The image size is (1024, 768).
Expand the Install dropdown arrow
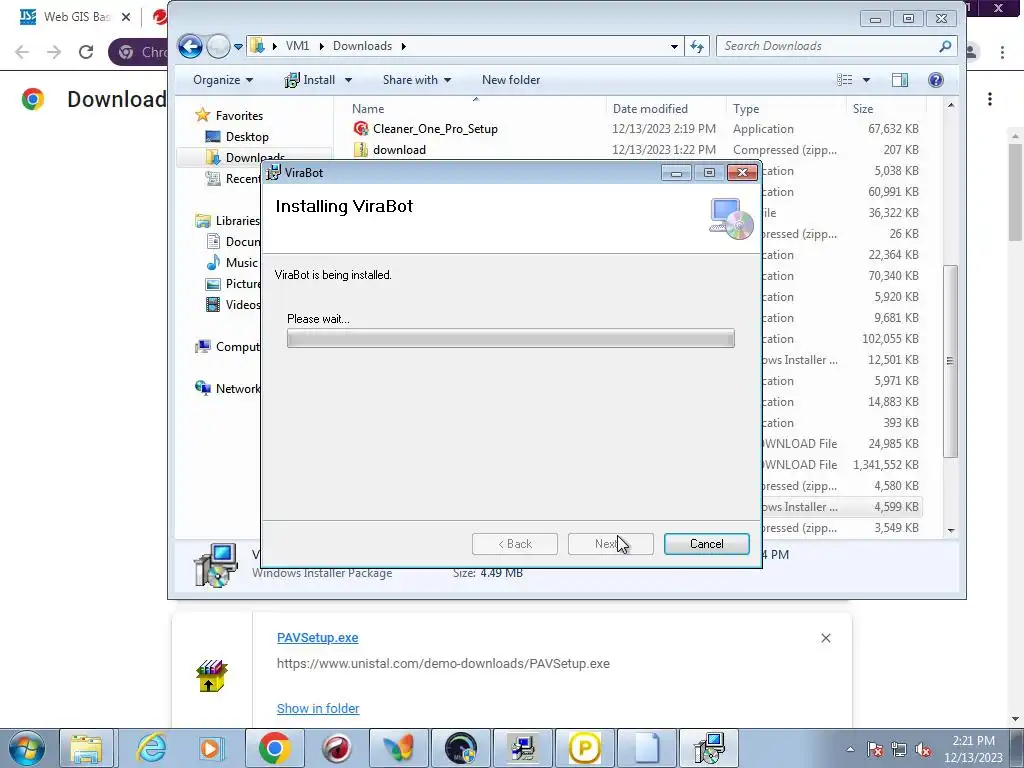[x=349, y=80]
